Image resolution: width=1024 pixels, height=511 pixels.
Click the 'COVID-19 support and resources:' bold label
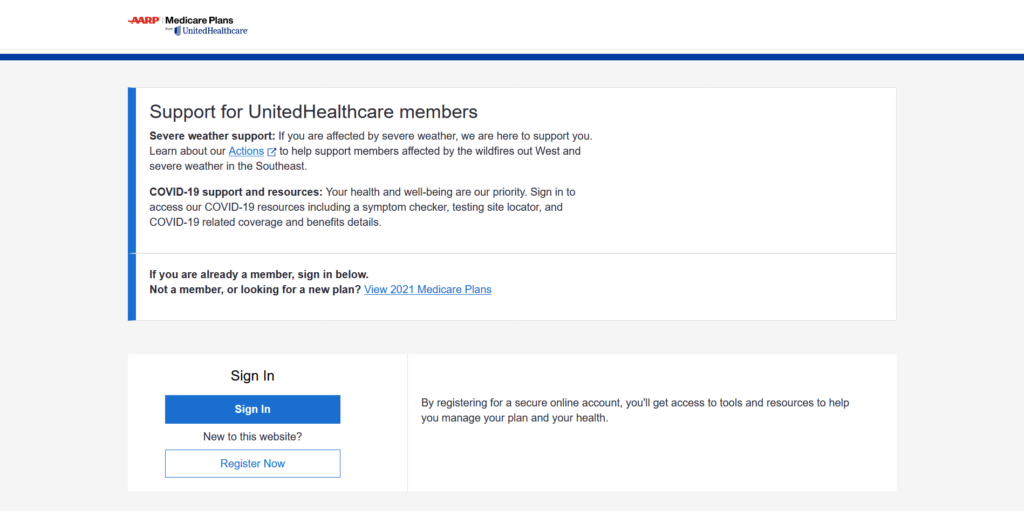pyautogui.click(x=236, y=192)
